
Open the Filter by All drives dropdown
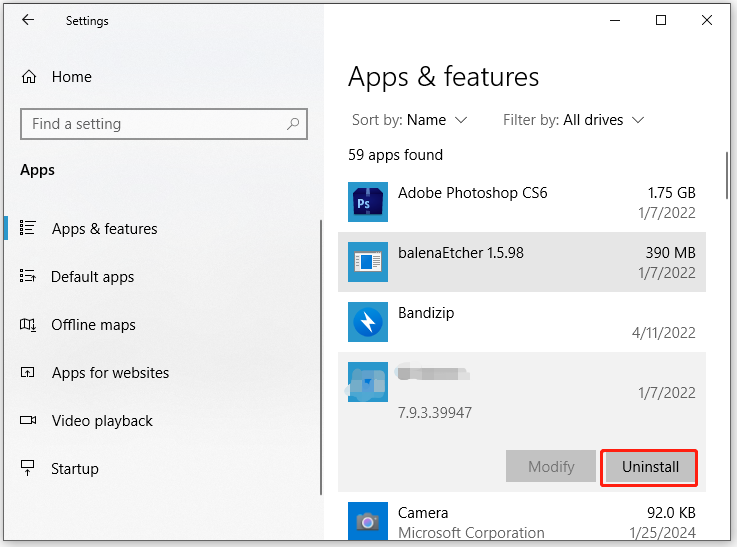coord(573,120)
